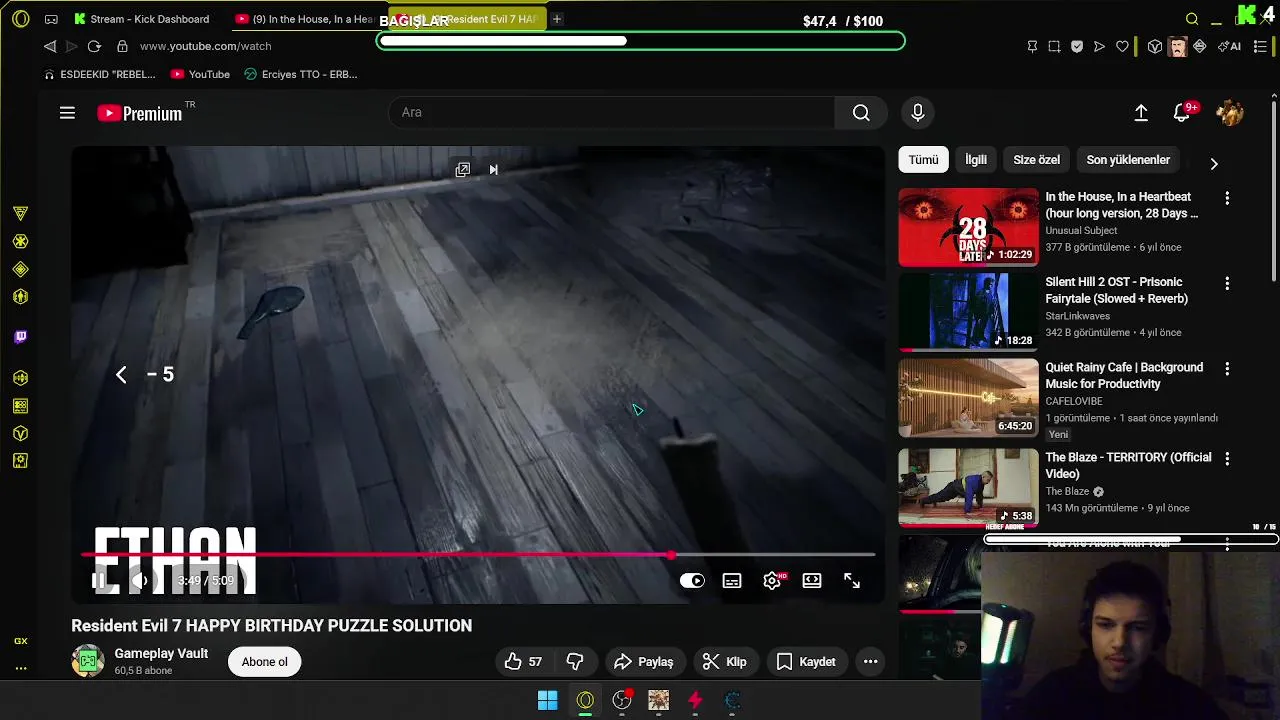Open the player settings gear
This screenshot has height=720, width=1280.
pos(772,581)
